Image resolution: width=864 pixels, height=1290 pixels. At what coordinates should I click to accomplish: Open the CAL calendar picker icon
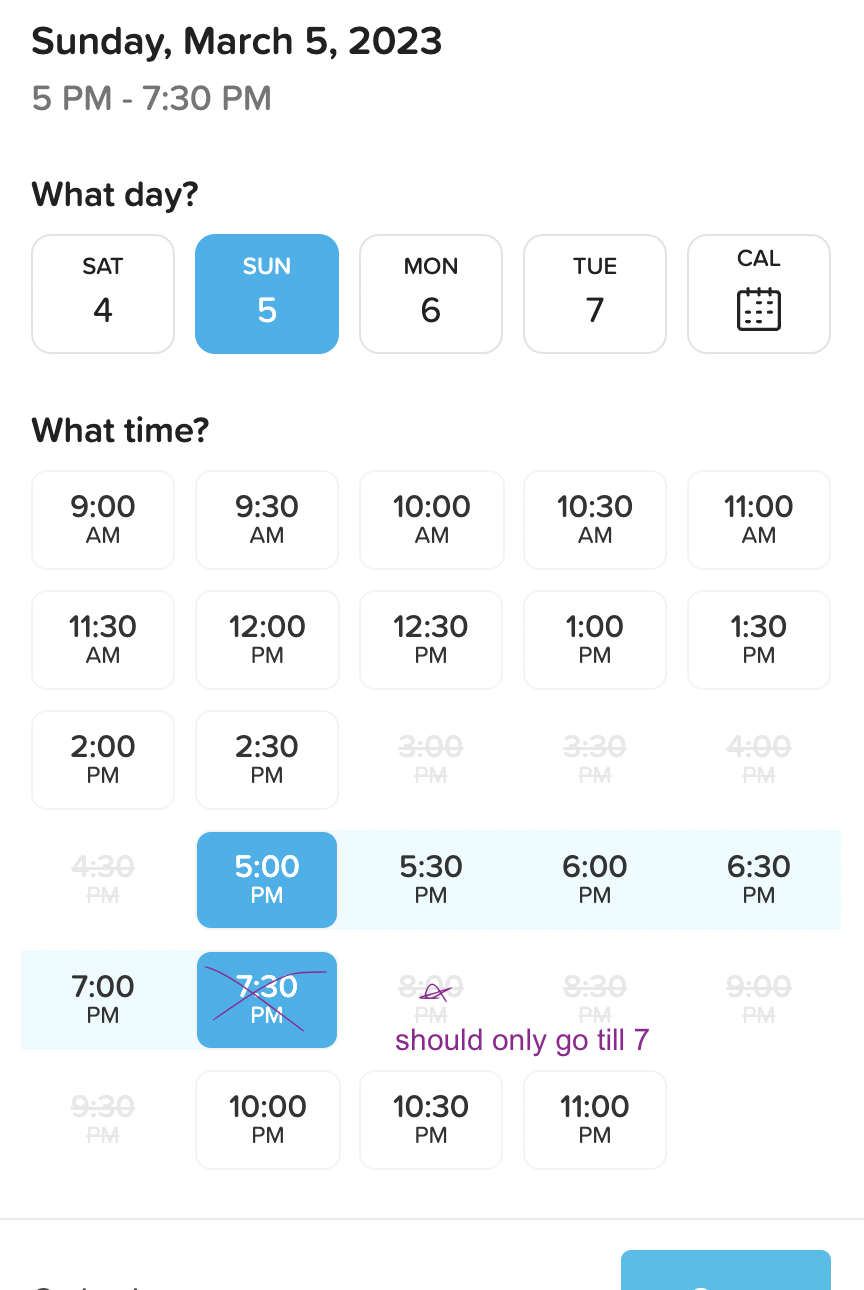point(758,294)
